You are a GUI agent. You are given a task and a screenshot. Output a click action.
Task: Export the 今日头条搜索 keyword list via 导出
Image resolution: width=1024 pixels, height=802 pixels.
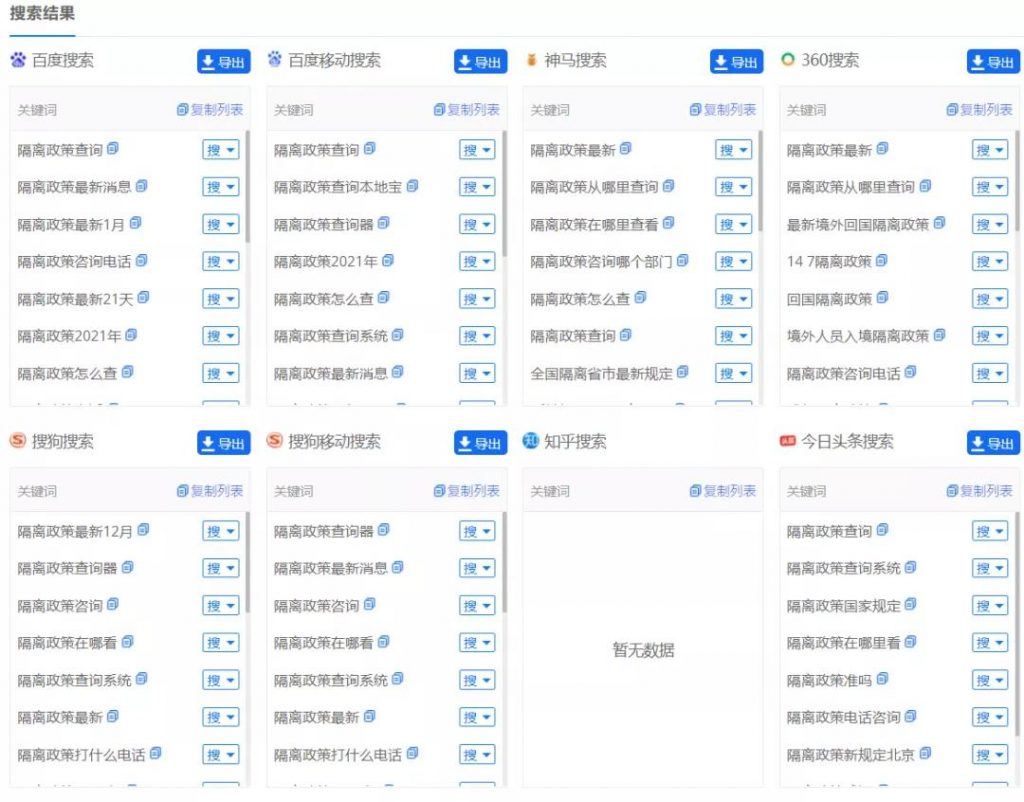(992, 440)
